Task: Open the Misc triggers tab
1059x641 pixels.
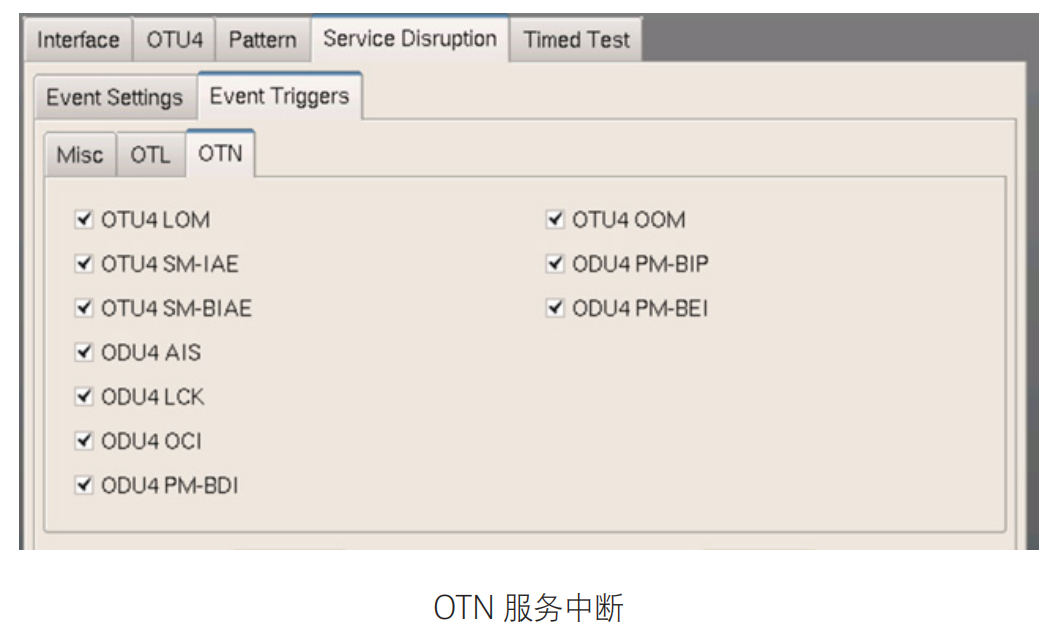Action: pos(80,155)
